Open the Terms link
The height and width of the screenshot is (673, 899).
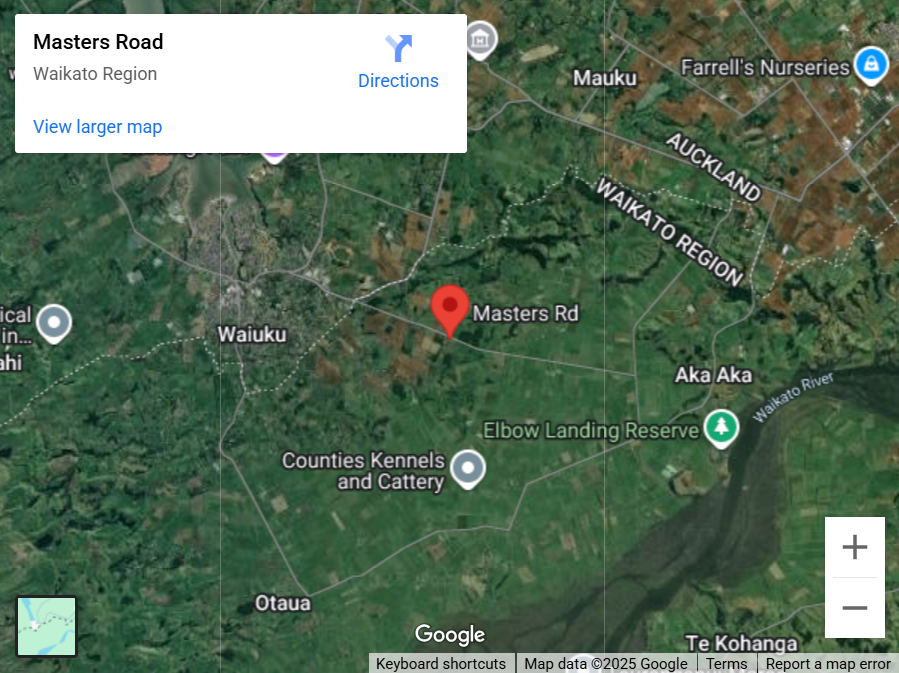(726, 663)
